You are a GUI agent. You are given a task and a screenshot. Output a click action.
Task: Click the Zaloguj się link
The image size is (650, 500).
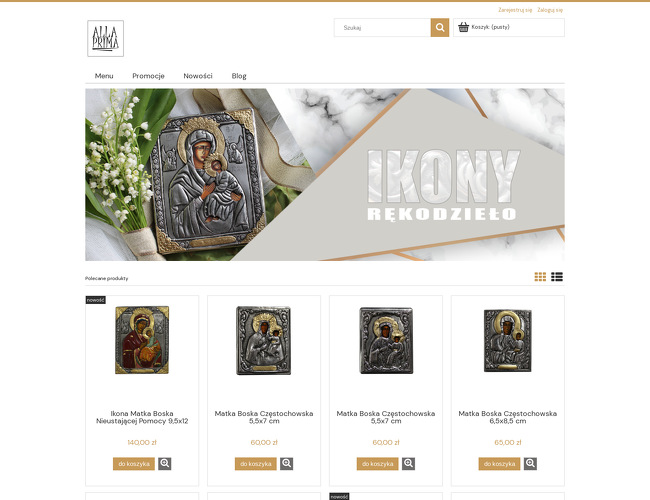click(x=550, y=10)
